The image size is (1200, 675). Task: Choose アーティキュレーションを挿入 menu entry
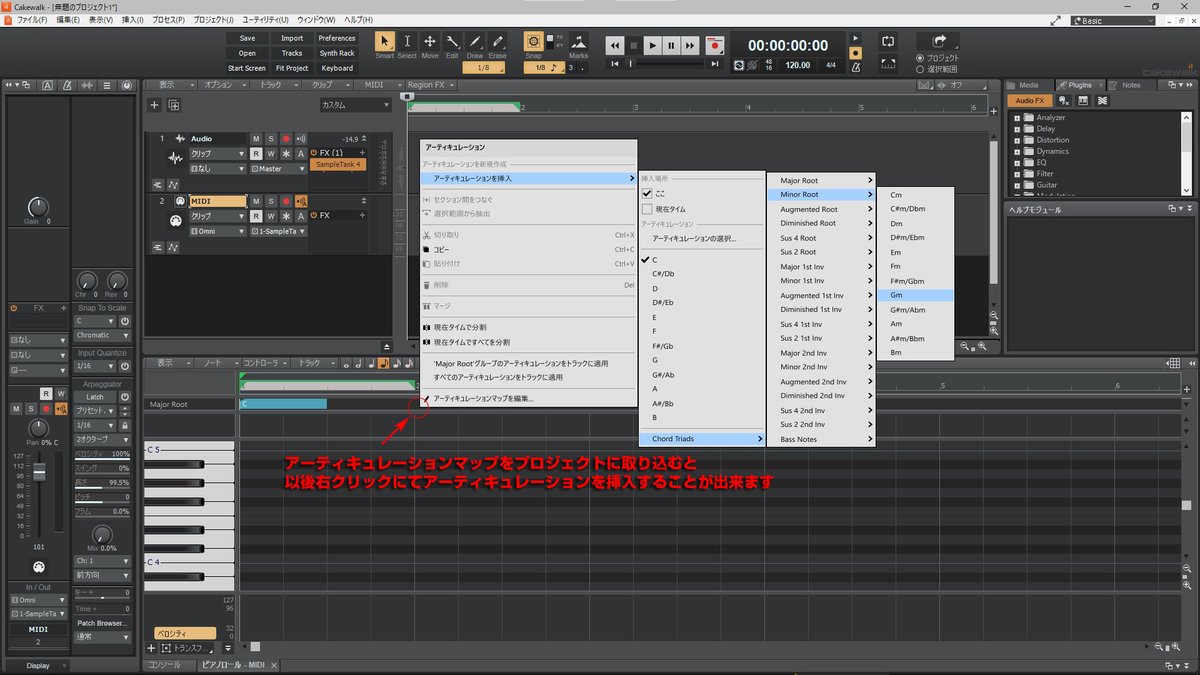pyautogui.click(x=529, y=178)
